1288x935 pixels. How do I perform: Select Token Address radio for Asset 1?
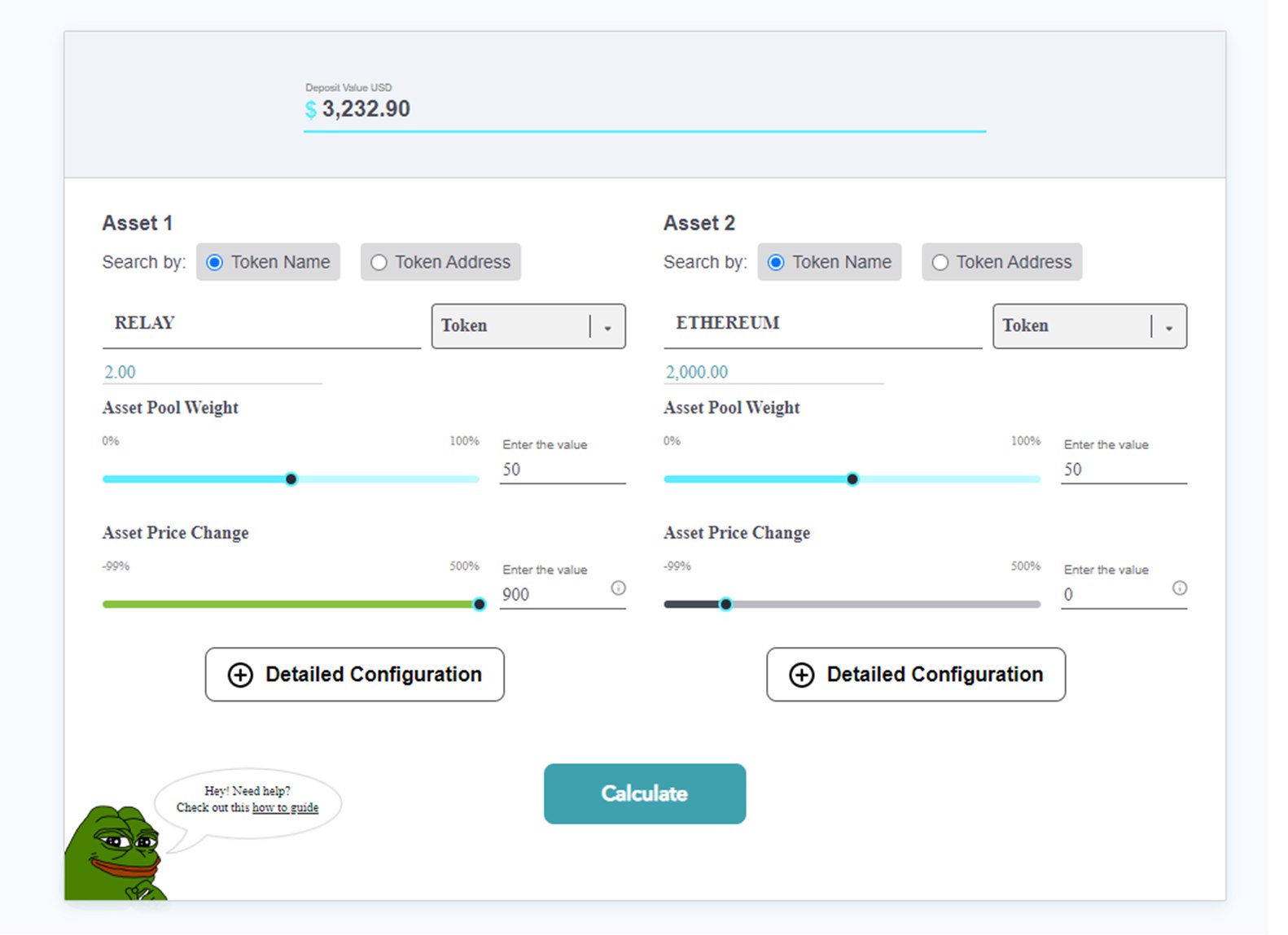click(x=440, y=262)
